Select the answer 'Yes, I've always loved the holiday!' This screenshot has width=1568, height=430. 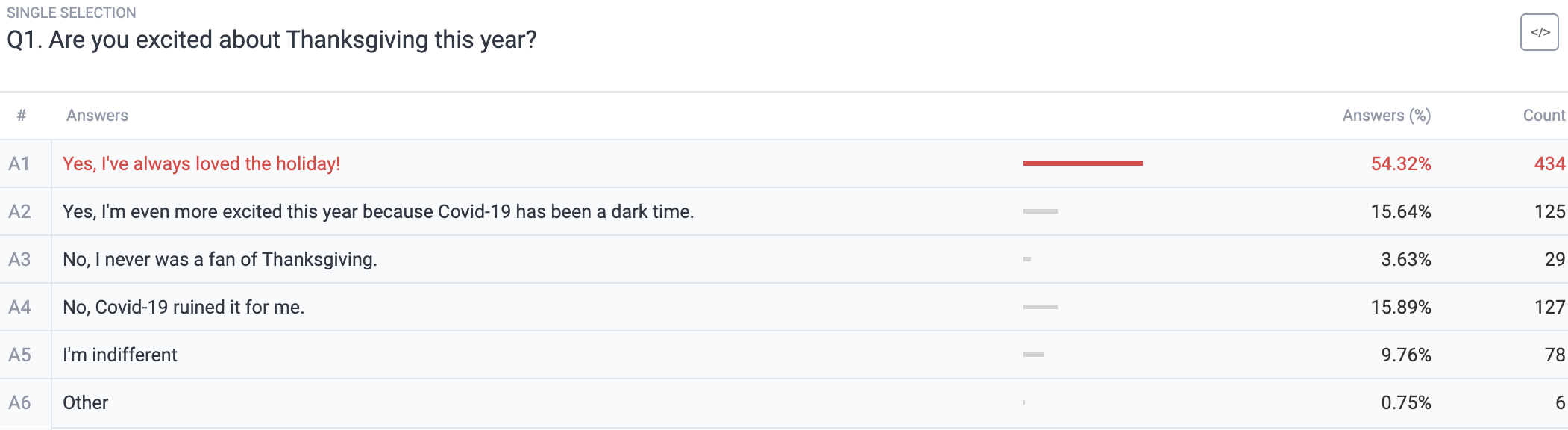pyautogui.click(x=201, y=163)
